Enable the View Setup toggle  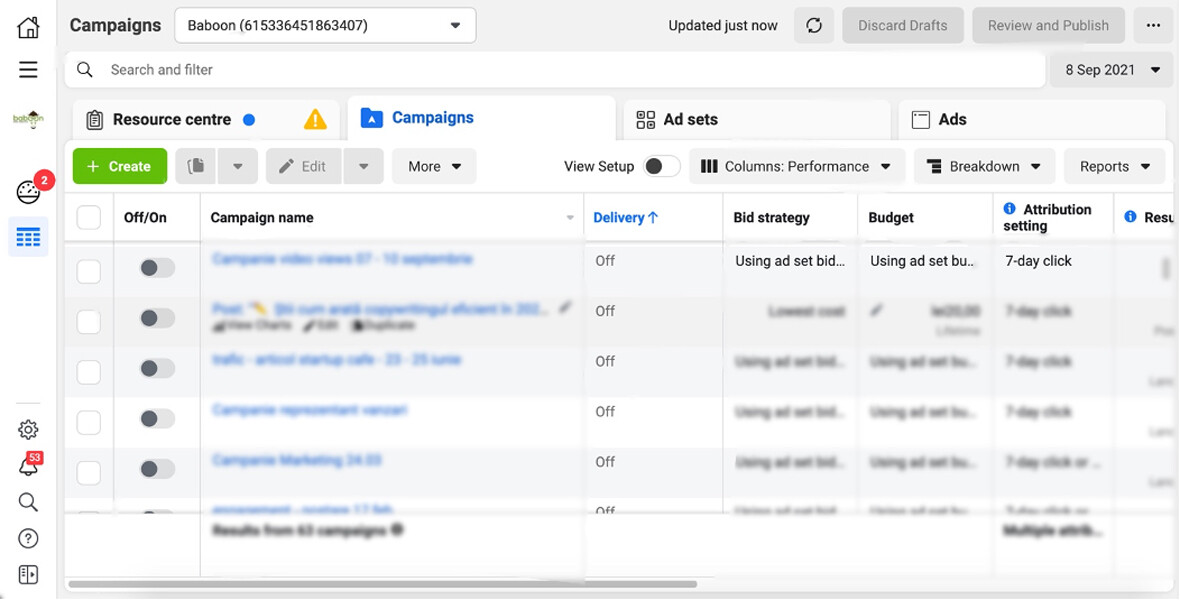661,166
